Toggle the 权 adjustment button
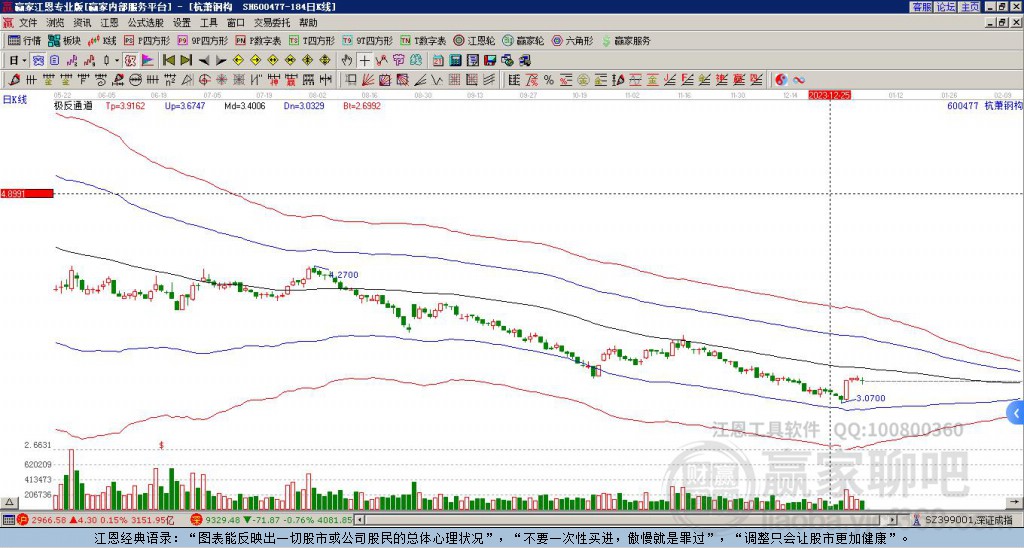Image resolution: width=1024 pixels, height=548 pixels. tap(130, 61)
